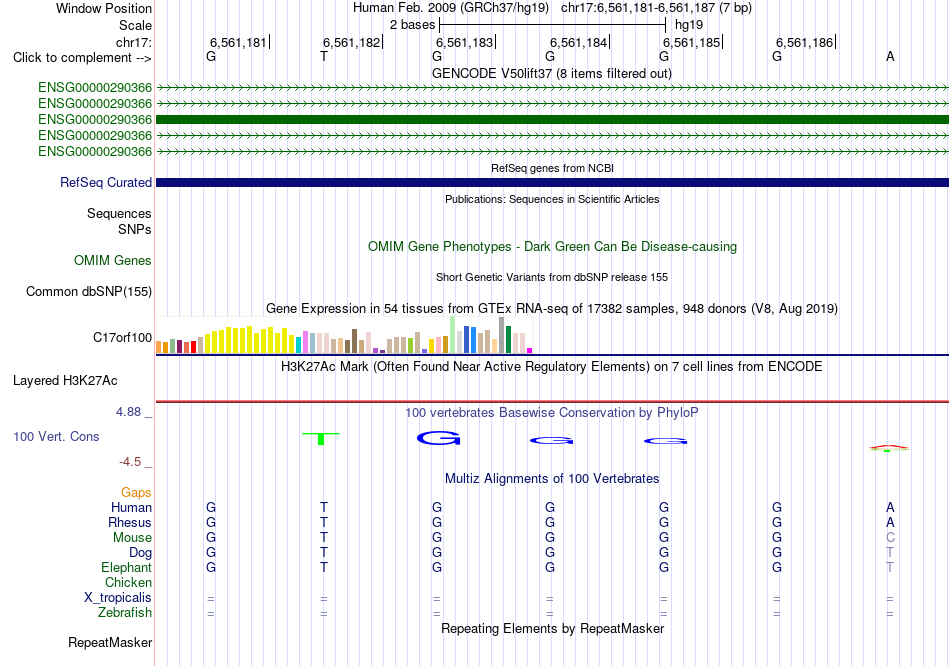Click the Dog alignment row label
The image size is (950, 666).
click(140, 553)
